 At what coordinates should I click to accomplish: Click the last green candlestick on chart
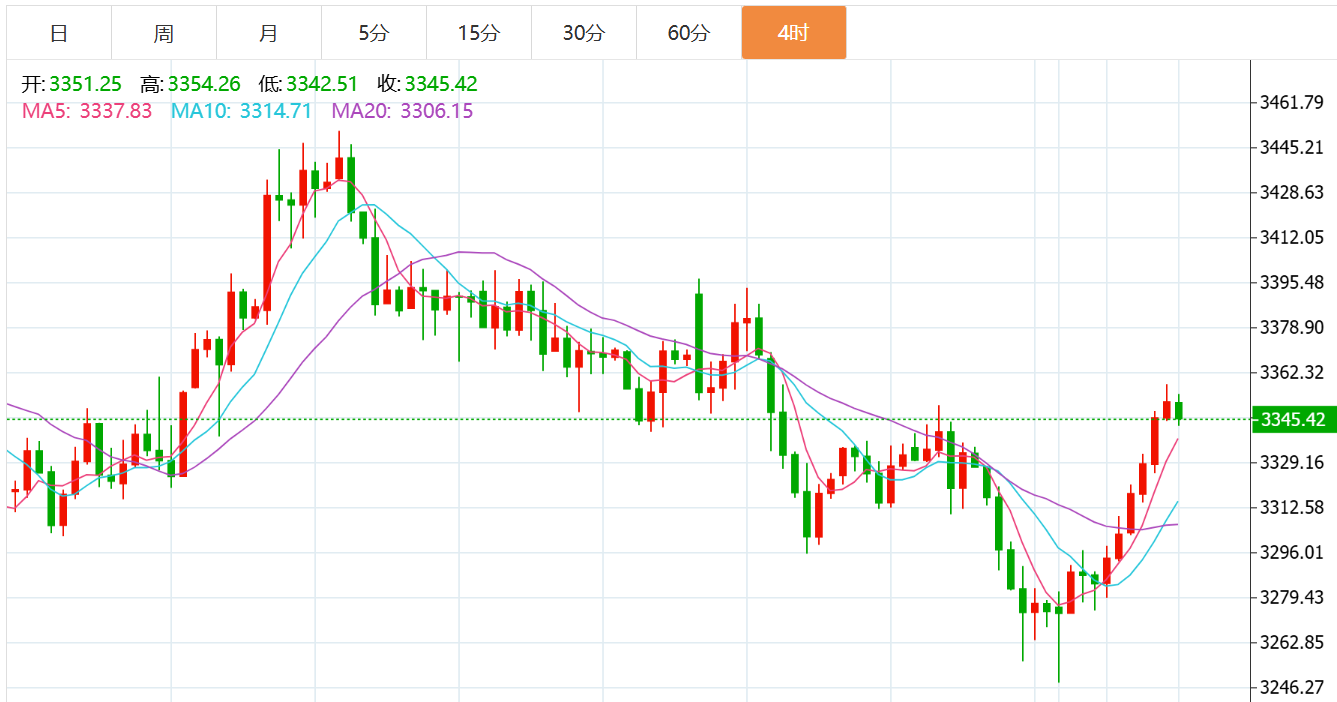(x=1179, y=410)
